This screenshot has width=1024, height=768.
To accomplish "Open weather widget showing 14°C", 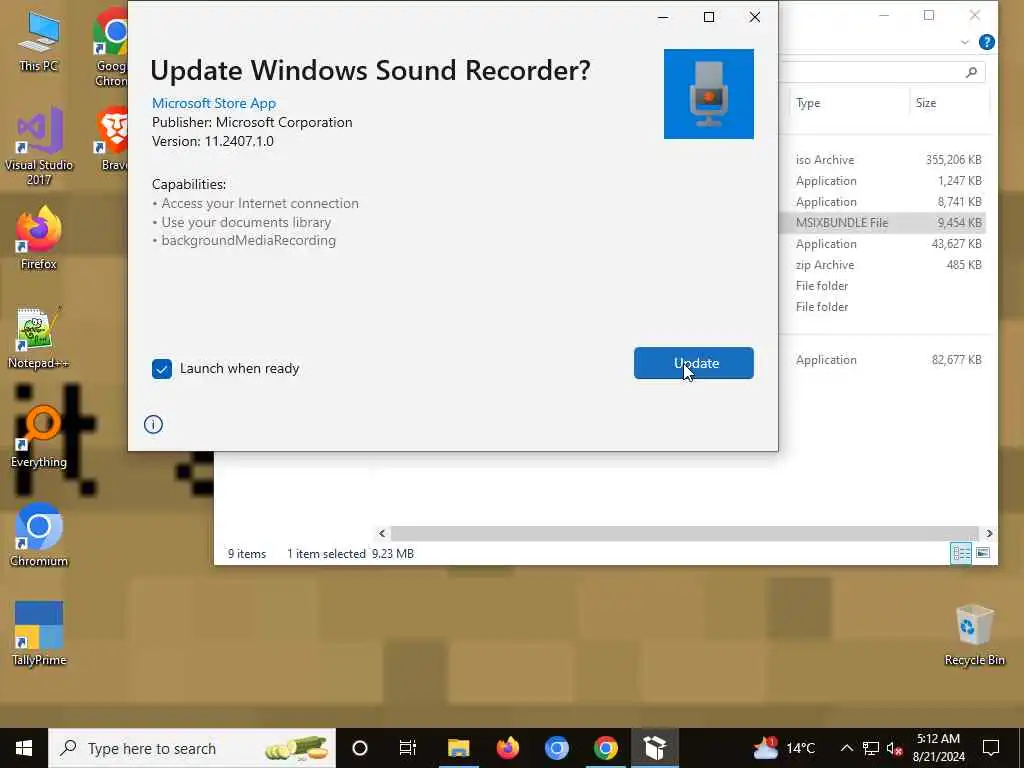I will (784, 748).
